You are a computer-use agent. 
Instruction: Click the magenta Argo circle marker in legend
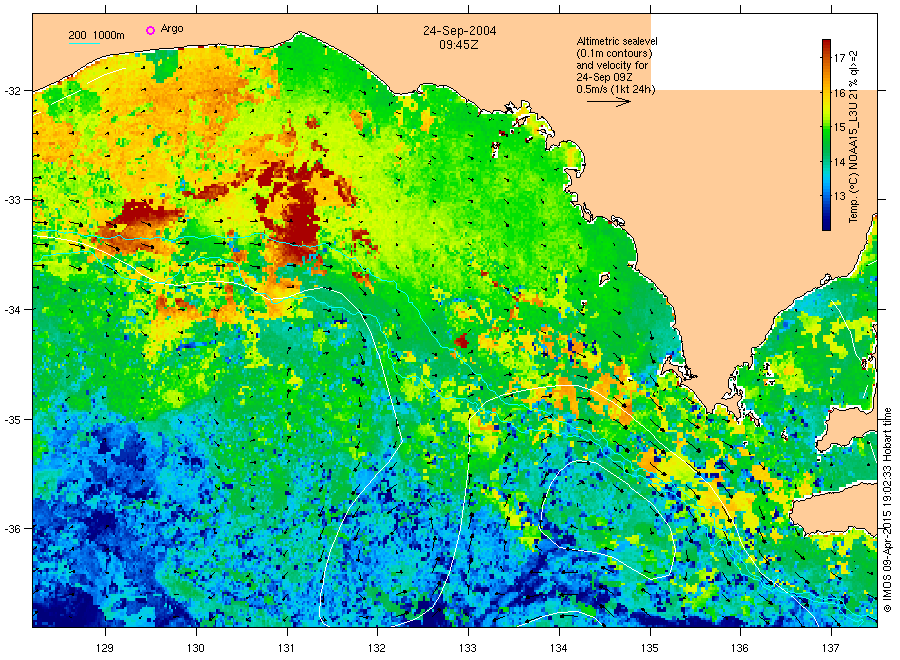pyautogui.click(x=150, y=30)
